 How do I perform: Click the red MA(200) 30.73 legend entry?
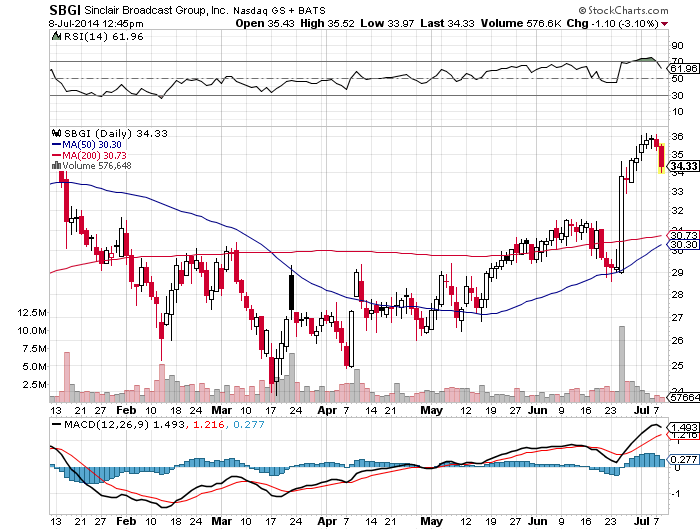click(89, 155)
